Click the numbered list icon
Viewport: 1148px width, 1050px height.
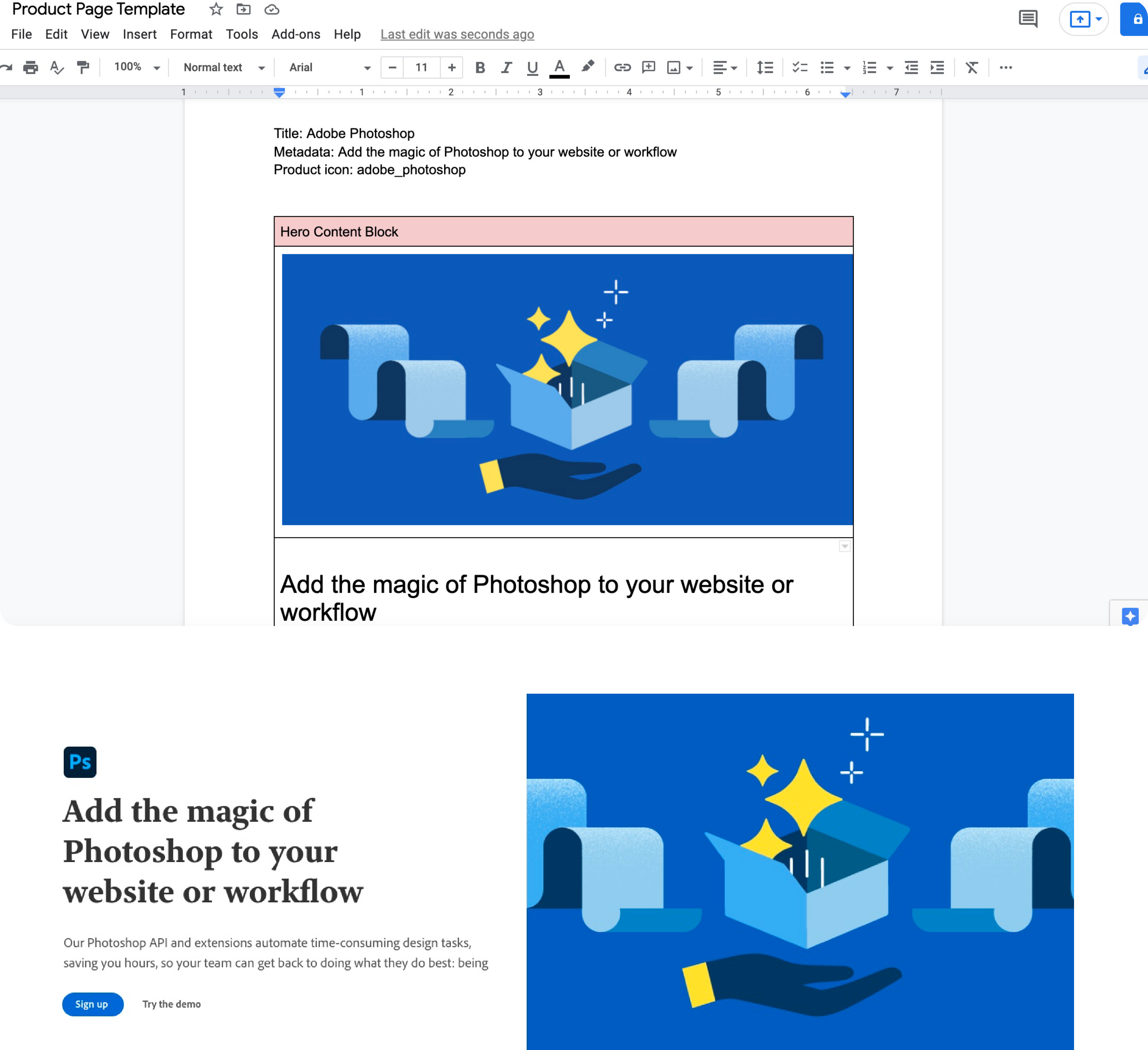(x=869, y=67)
